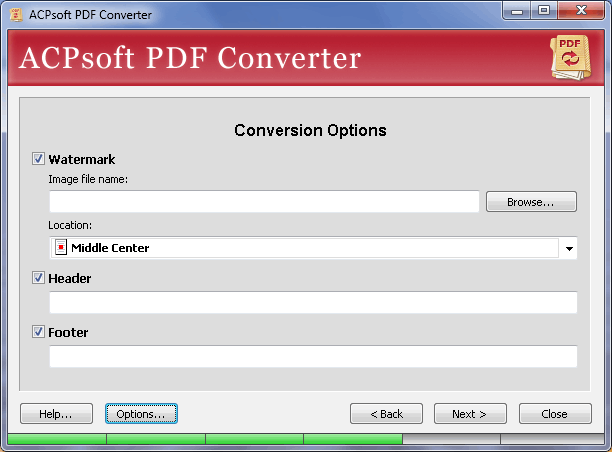The image size is (612, 452).
Task: Focus the Image file name field
Action: tap(264, 202)
